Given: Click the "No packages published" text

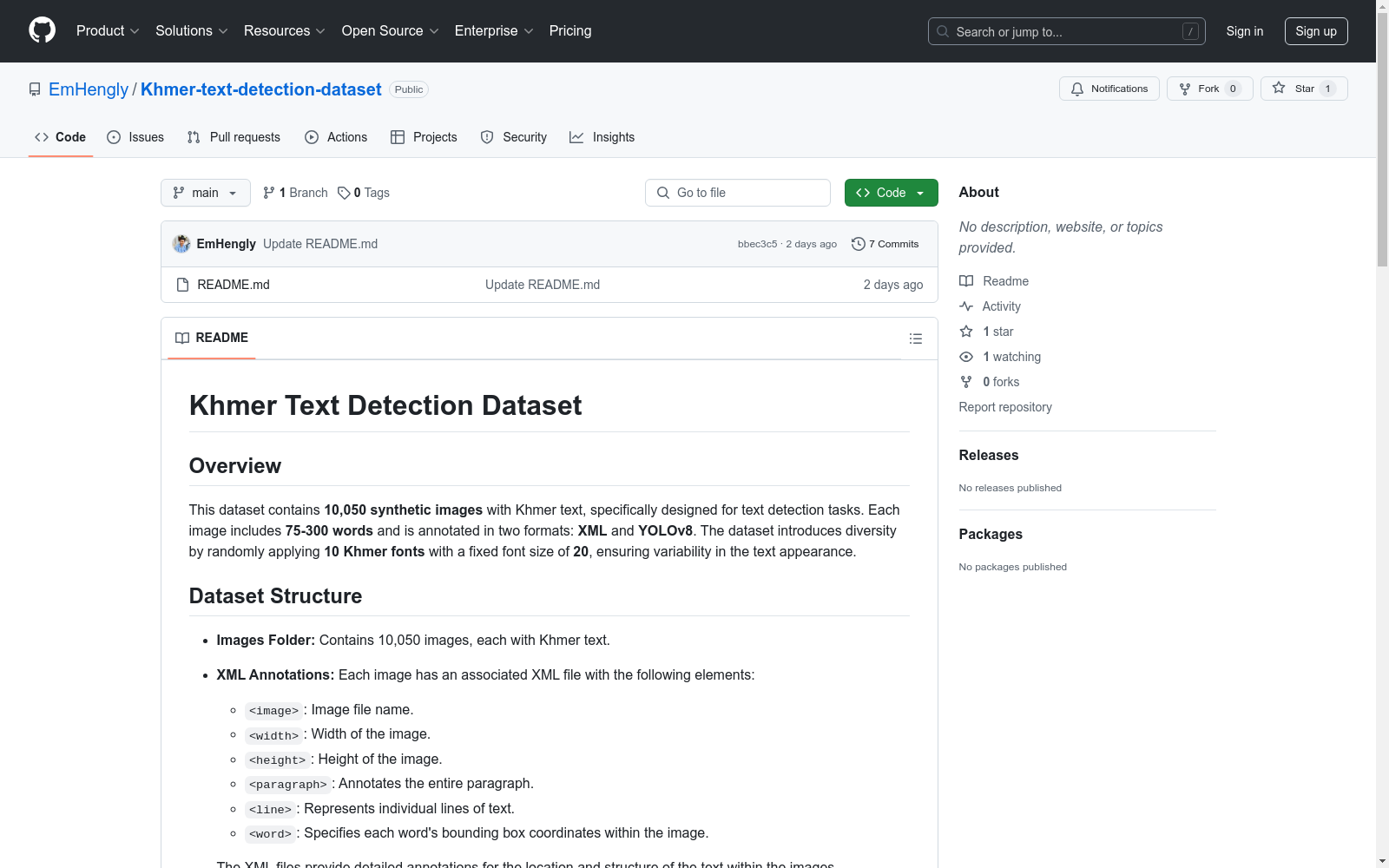Looking at the screenshot, I should tap(1013, 567).
